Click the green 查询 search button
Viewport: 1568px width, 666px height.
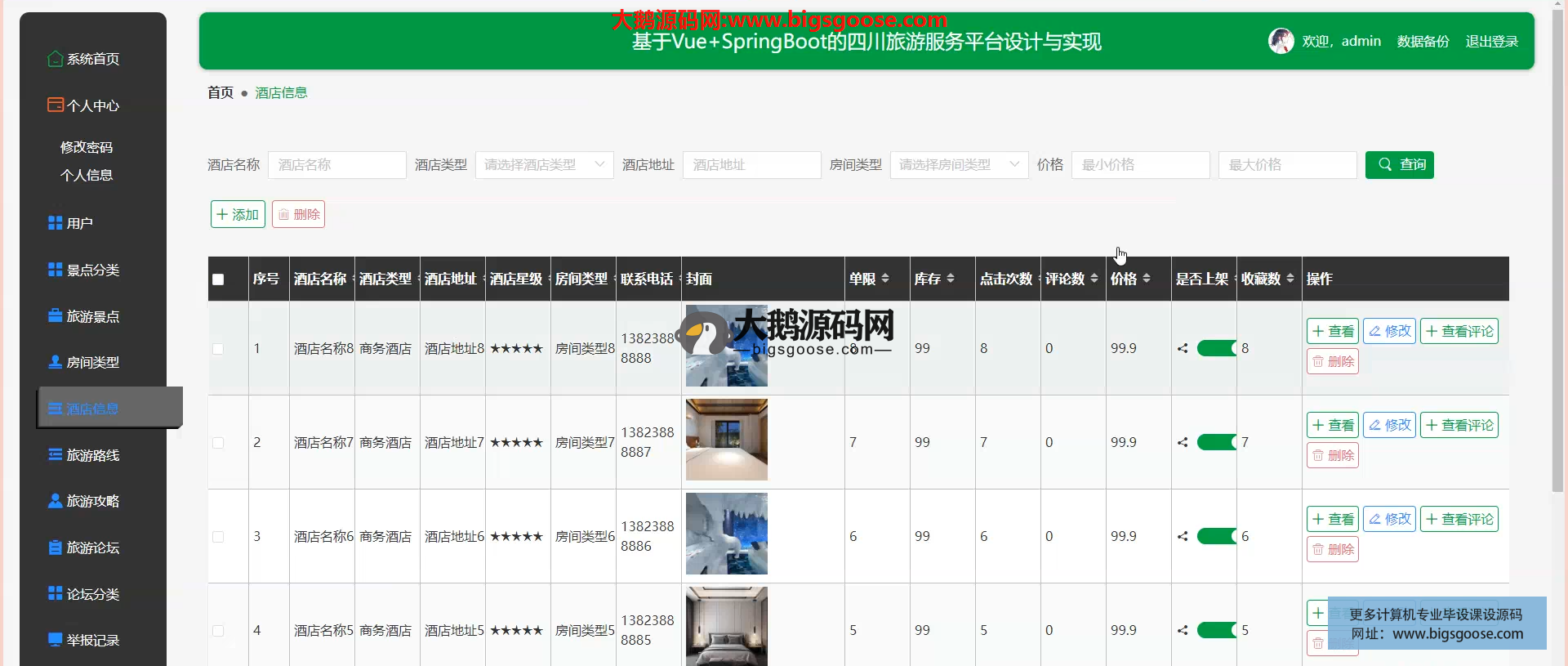1399,165
